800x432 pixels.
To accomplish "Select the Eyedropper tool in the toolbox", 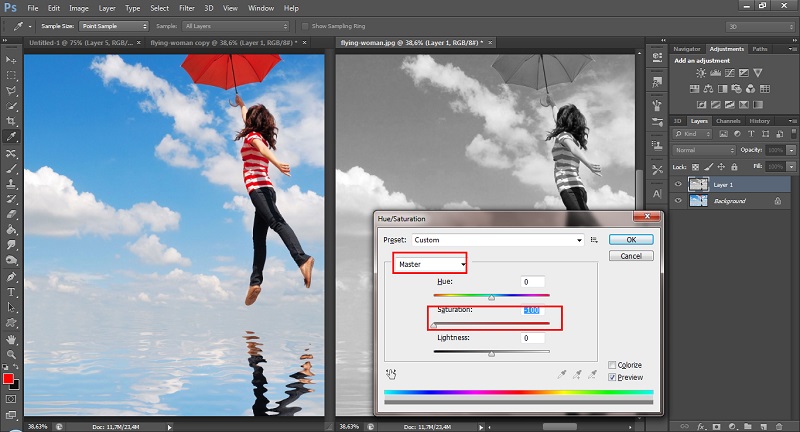I will pos(11,136).
